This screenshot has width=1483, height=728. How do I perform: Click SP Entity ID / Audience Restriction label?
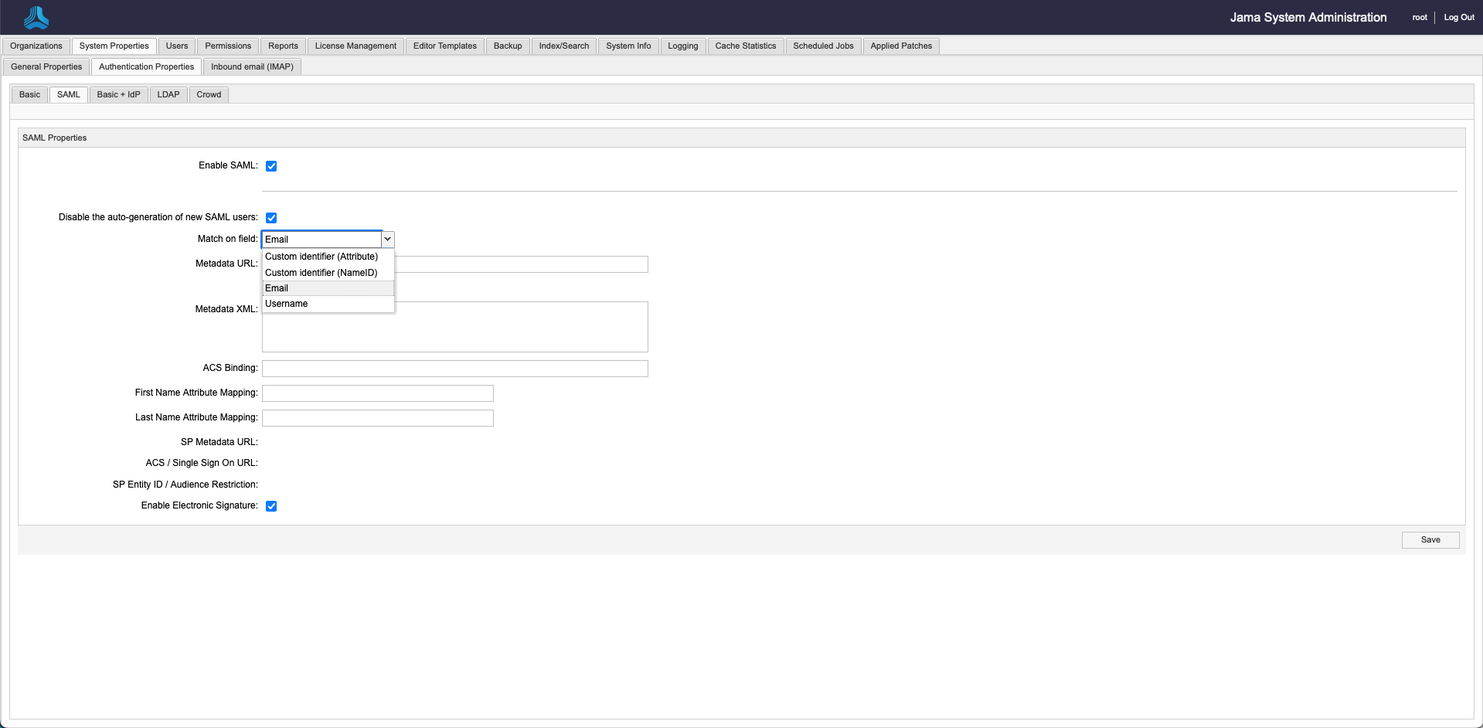pos(185,484)
